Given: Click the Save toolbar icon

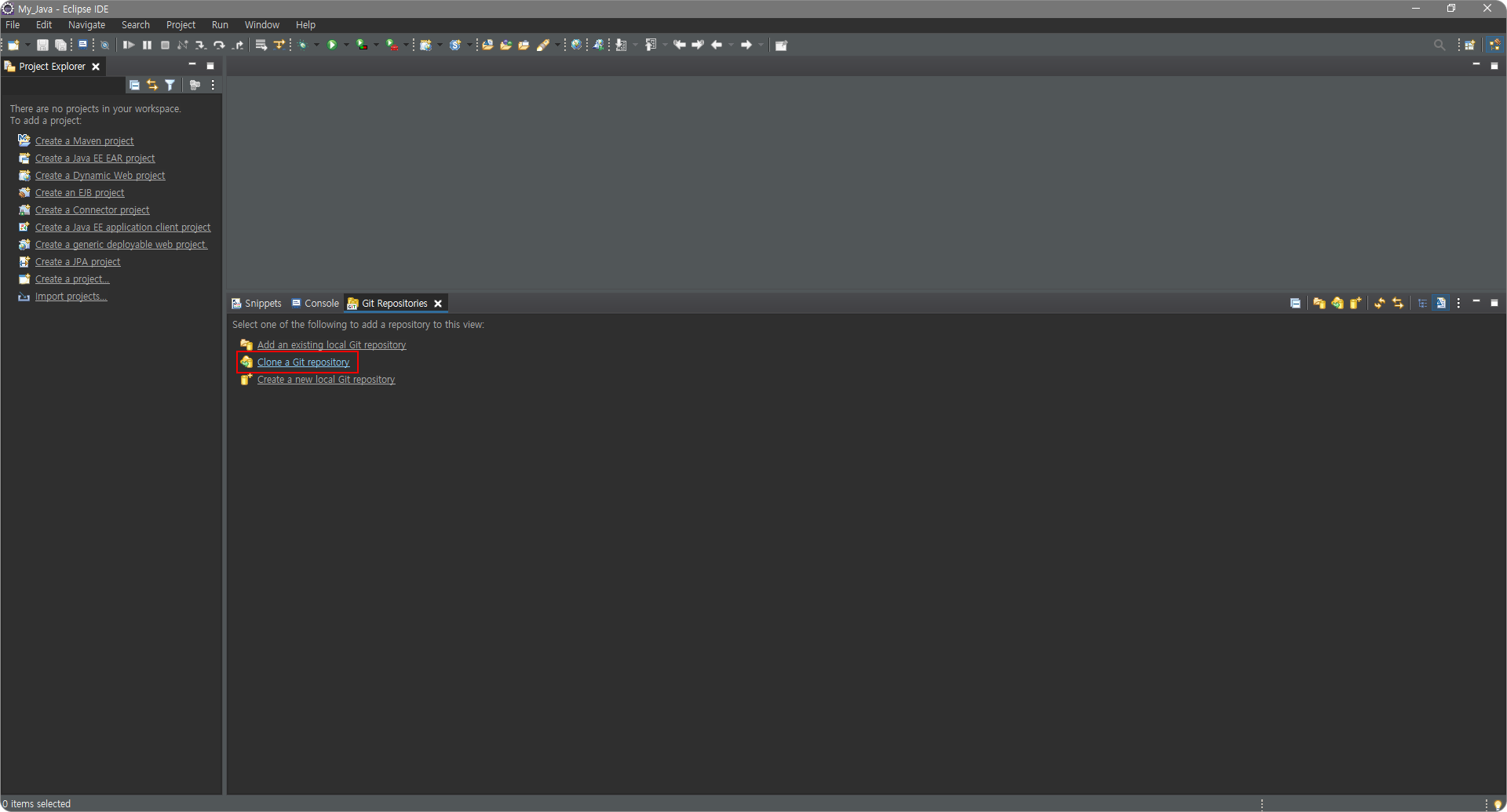Looking at the screenshot, I should (x=43, y=45).
